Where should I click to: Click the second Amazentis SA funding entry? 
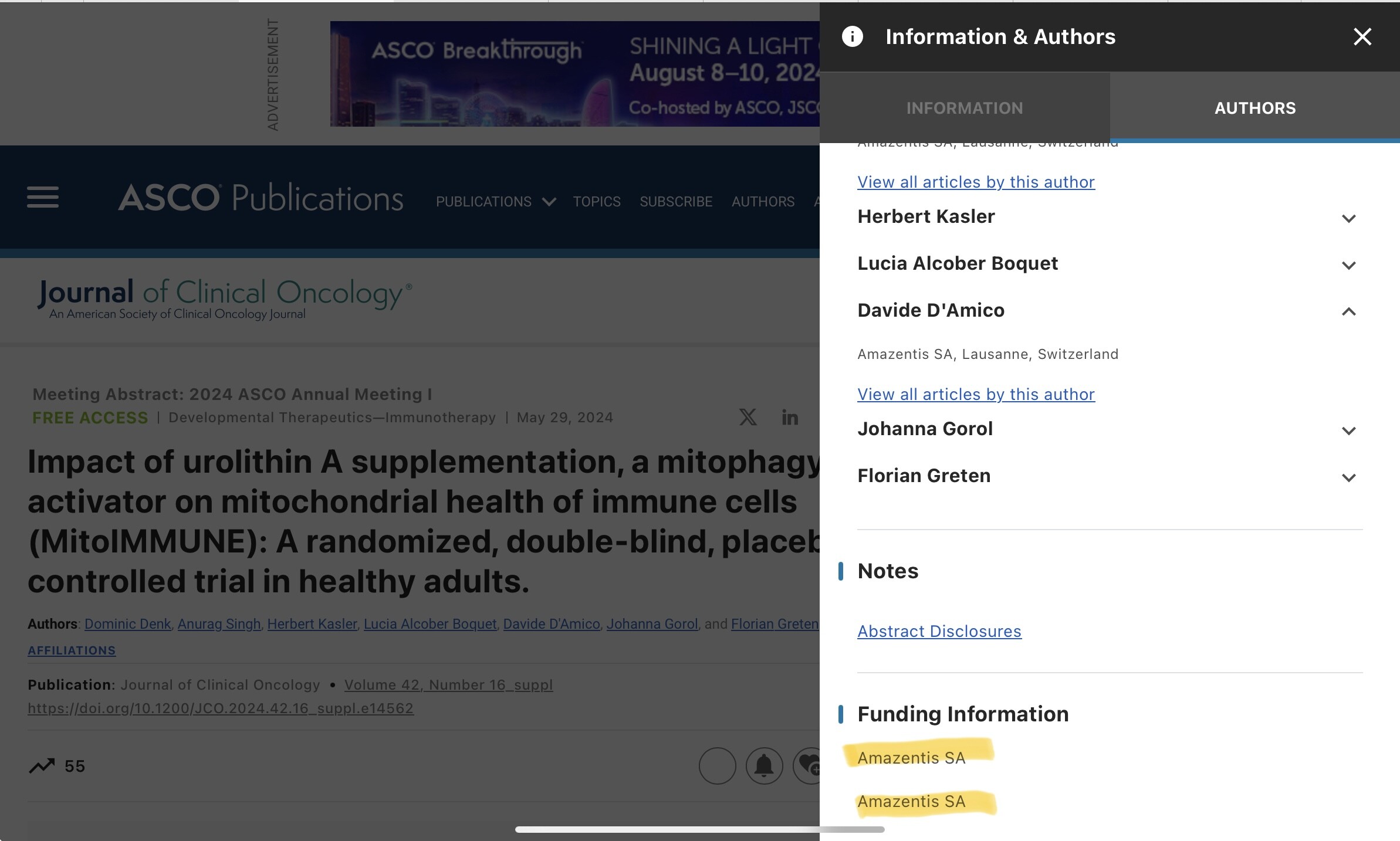coord(911,801)
